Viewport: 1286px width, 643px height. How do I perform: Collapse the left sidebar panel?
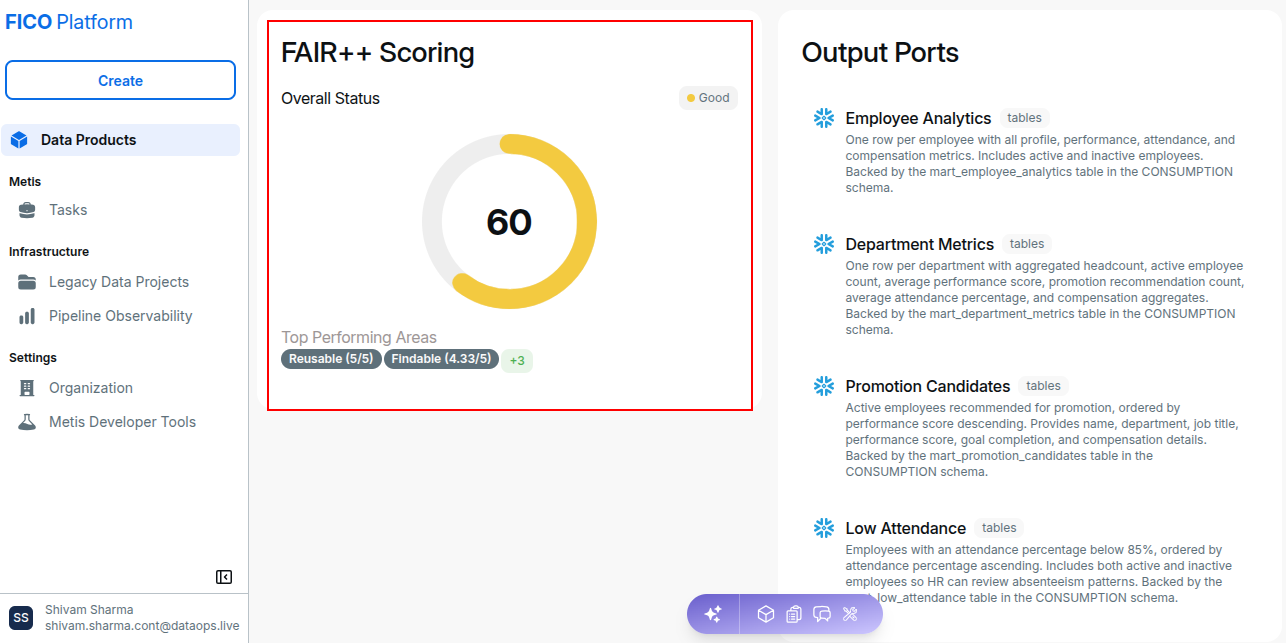pyautogui.click(x=224, y=577)
